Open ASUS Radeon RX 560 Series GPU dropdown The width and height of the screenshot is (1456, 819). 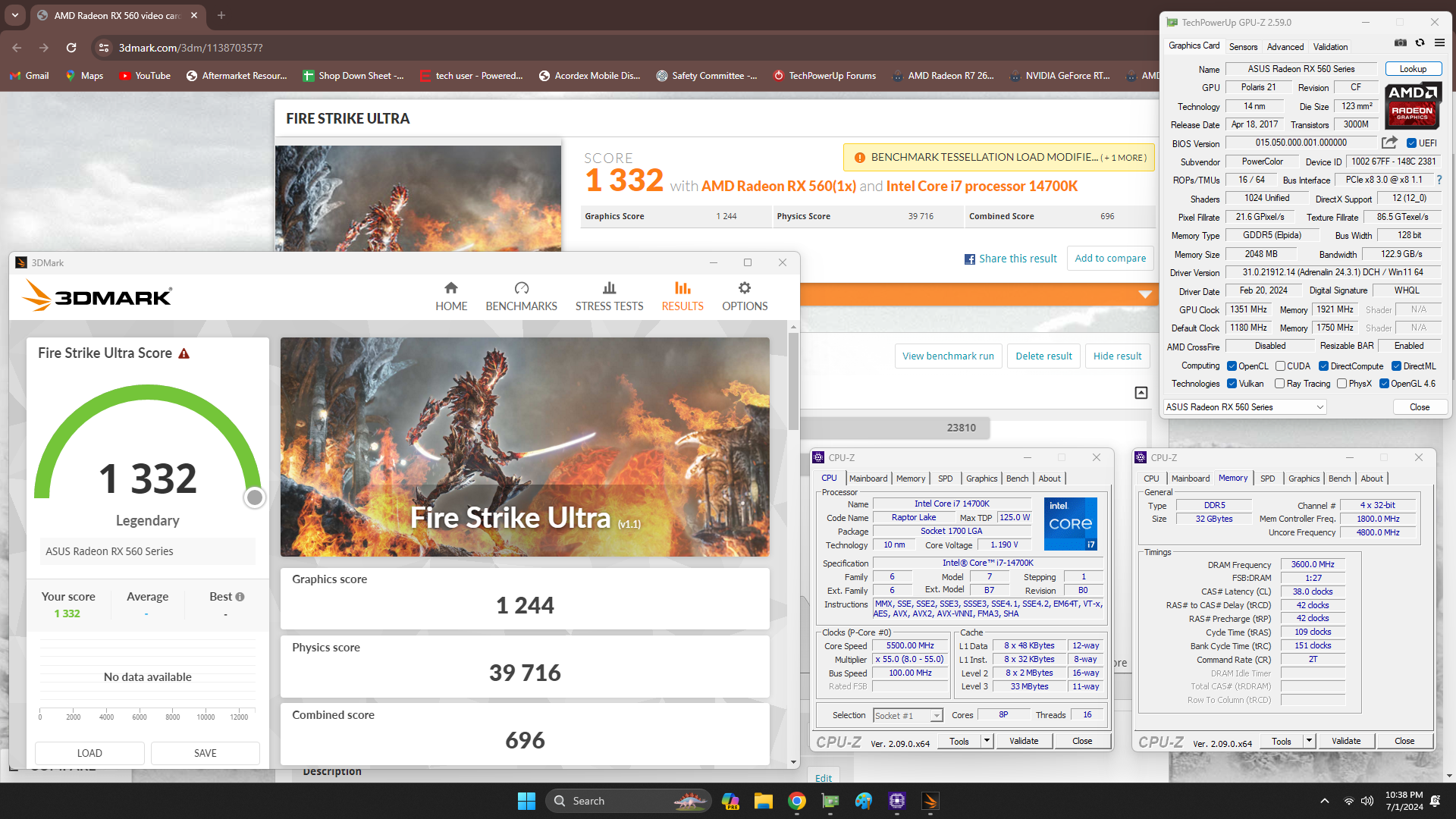coord(1245,407)
